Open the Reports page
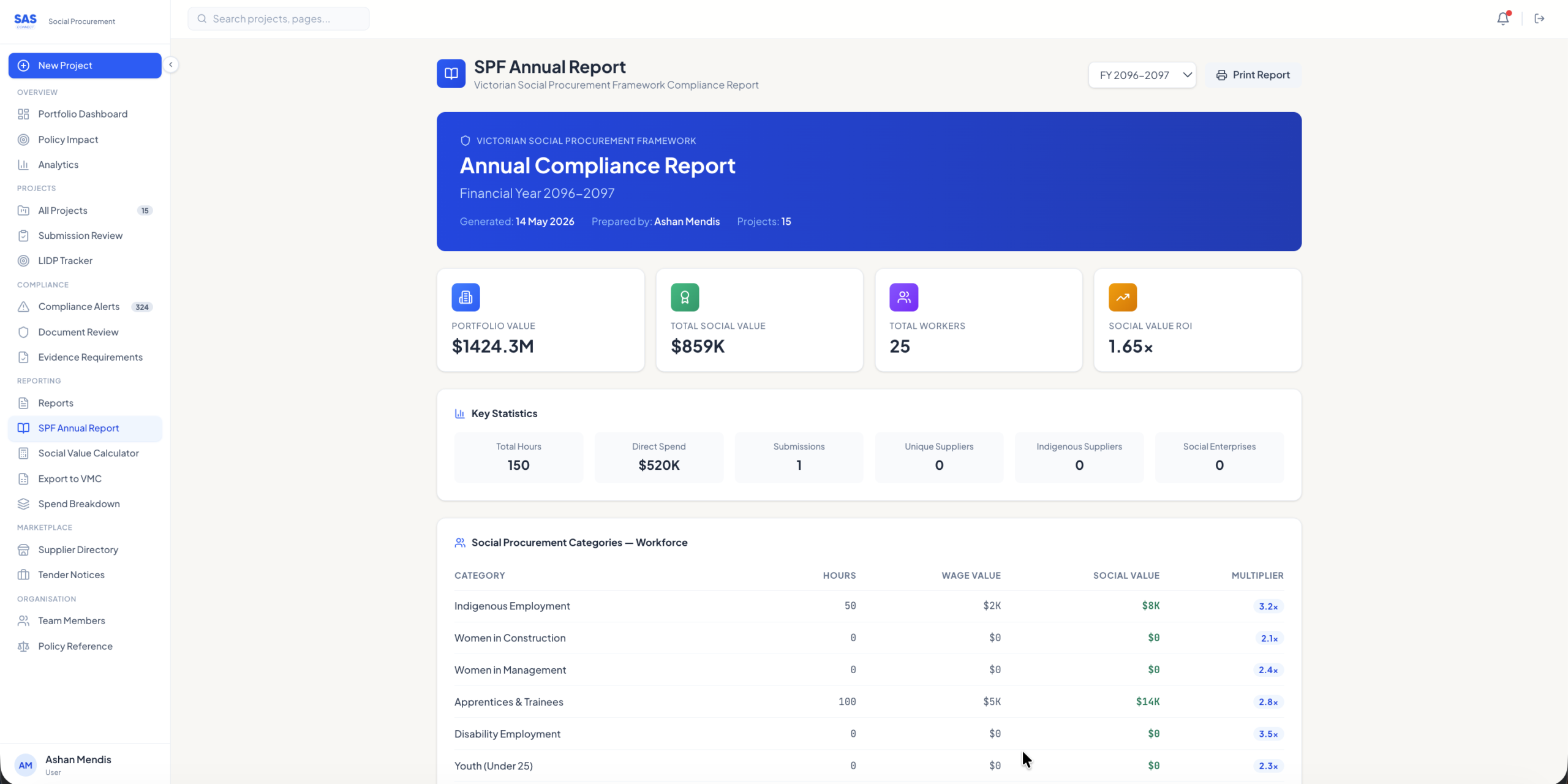This screenshot has height=784, width=1568. [x=85, y=403]
